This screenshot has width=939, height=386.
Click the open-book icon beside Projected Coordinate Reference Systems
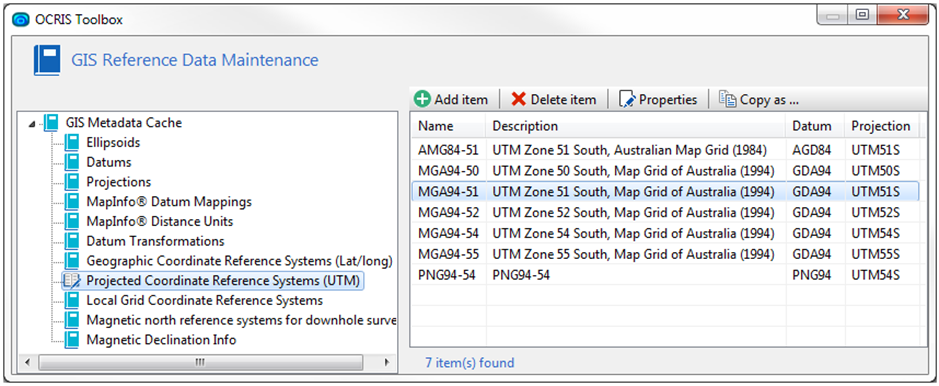coord(72,281)
